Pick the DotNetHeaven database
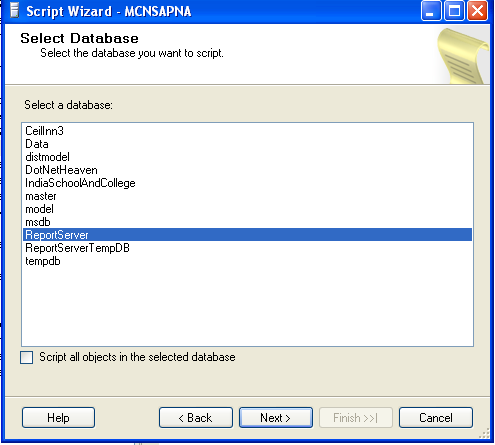495x445 pixels. click(247, 170)
